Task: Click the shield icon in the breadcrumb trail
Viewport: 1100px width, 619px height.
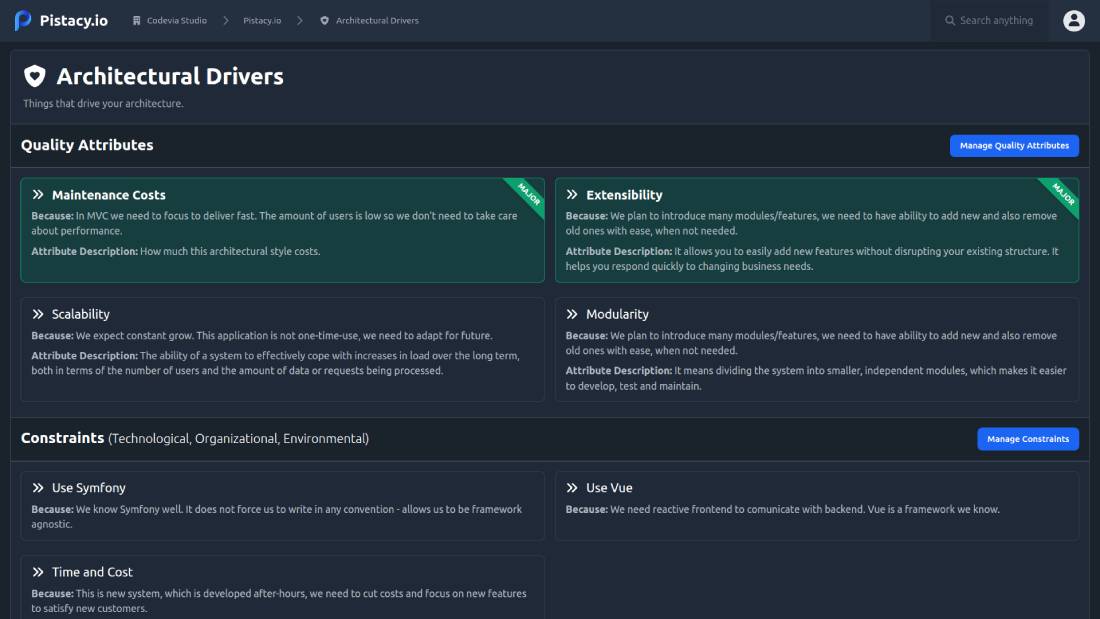Action: point(323,19)
